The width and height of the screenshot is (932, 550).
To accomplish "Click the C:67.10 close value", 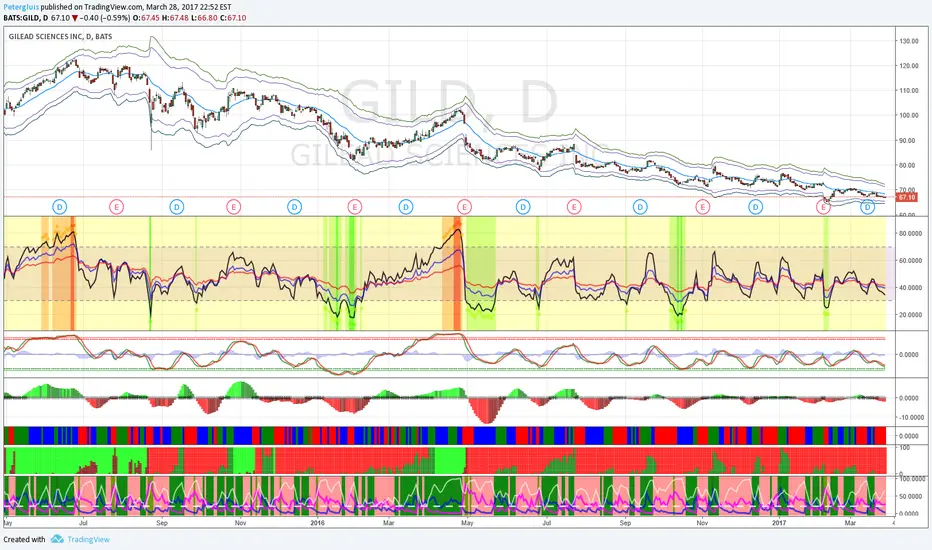I will pyautogui.click(x=232, y=18).
